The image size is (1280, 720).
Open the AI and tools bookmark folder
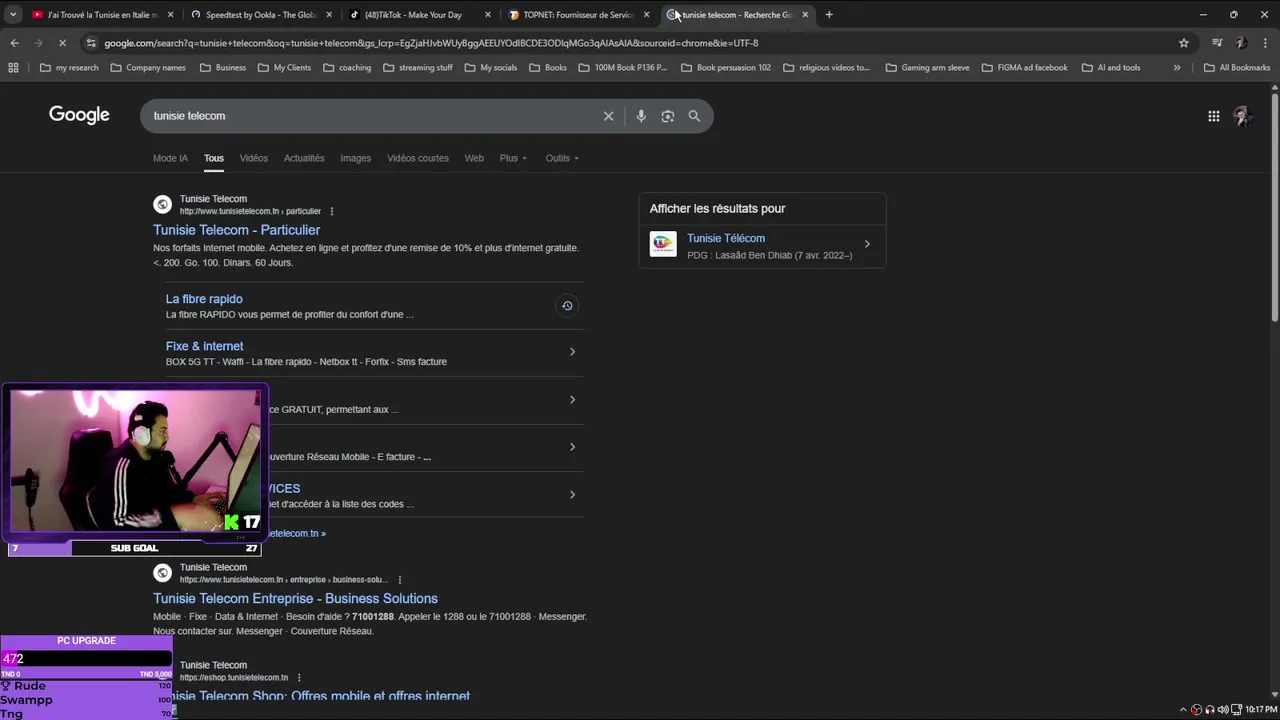click(x=1110, y=68)
